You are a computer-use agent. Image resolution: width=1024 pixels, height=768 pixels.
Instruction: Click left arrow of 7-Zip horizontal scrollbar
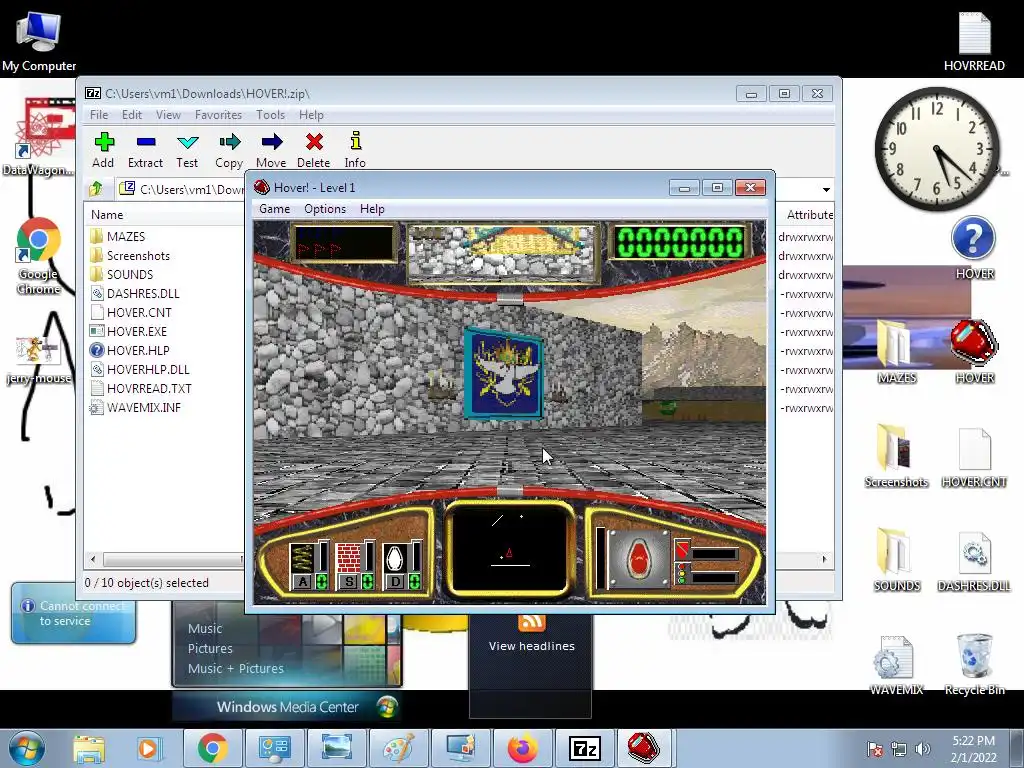[x=93, y=560]
